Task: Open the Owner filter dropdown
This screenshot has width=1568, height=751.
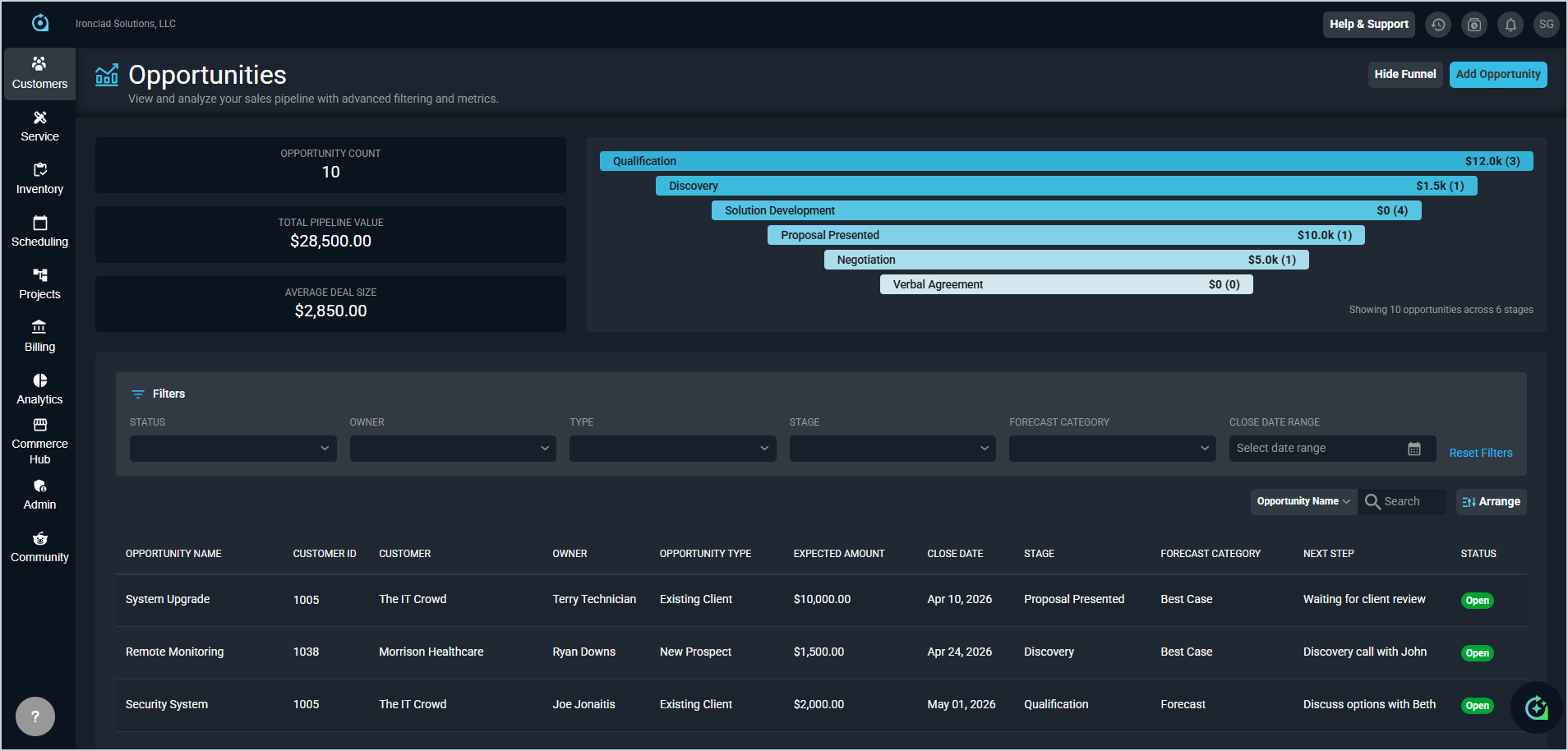Action: tap(453, 449)
